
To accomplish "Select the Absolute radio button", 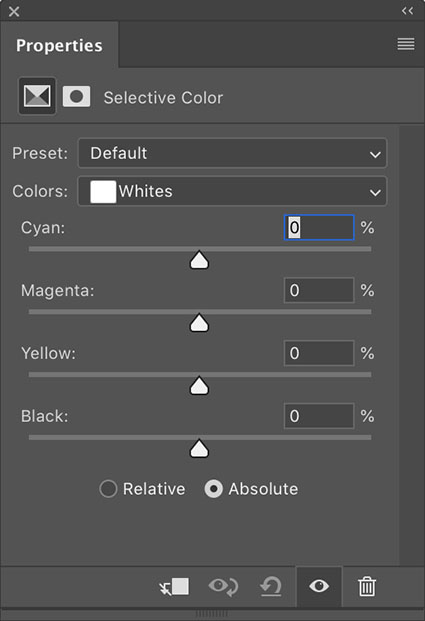I will click(213, 489).
